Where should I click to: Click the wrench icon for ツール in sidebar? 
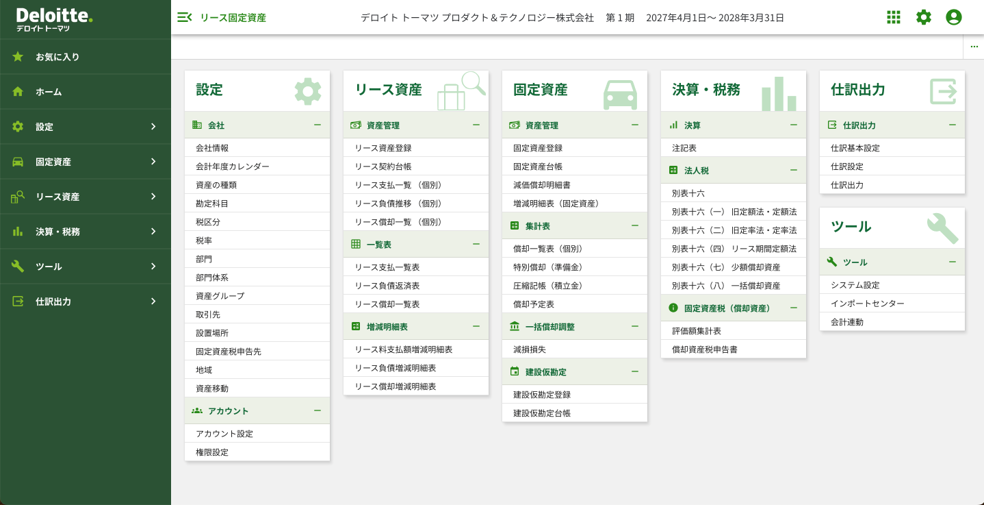[18, 267]
